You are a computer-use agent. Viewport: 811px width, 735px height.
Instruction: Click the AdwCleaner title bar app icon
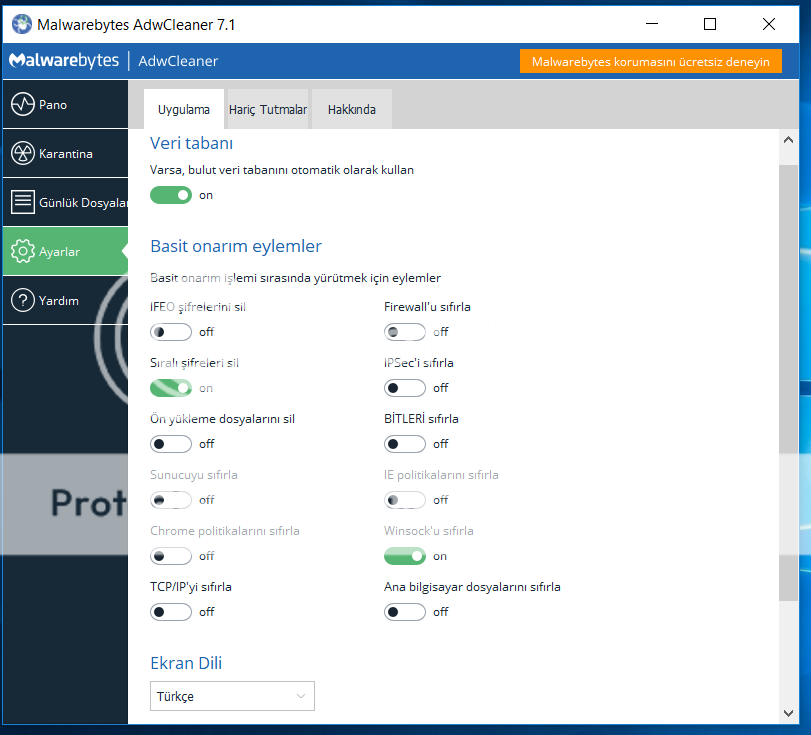point(21,23)
